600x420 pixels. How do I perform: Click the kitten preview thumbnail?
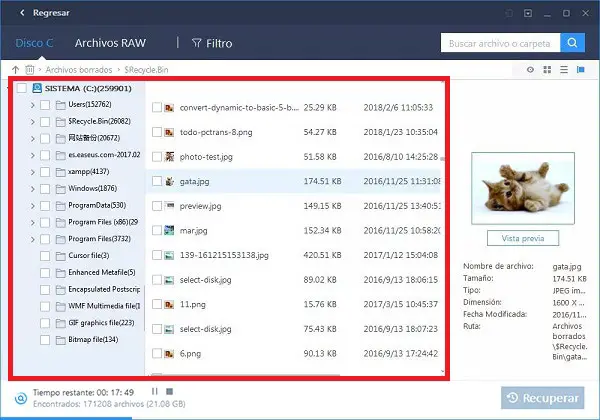click(523, 188)
